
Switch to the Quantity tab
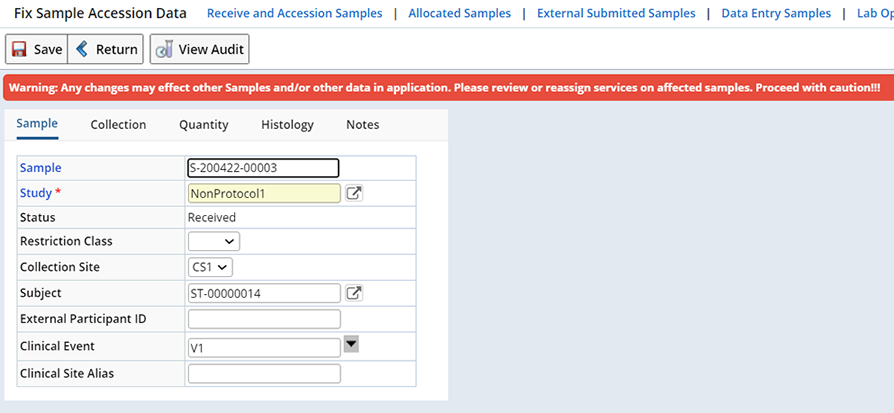click(204, 124)
